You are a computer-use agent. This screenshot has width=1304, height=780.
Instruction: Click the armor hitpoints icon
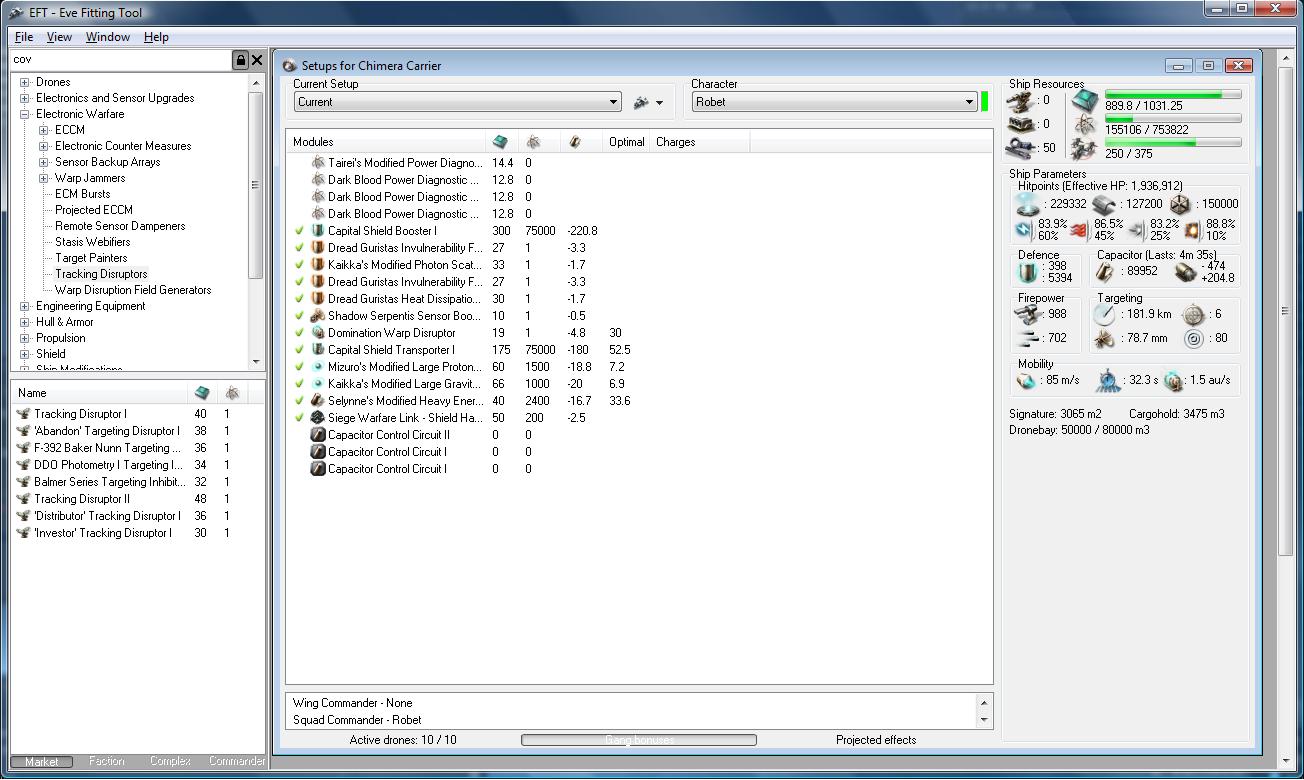coord(1103,204)
